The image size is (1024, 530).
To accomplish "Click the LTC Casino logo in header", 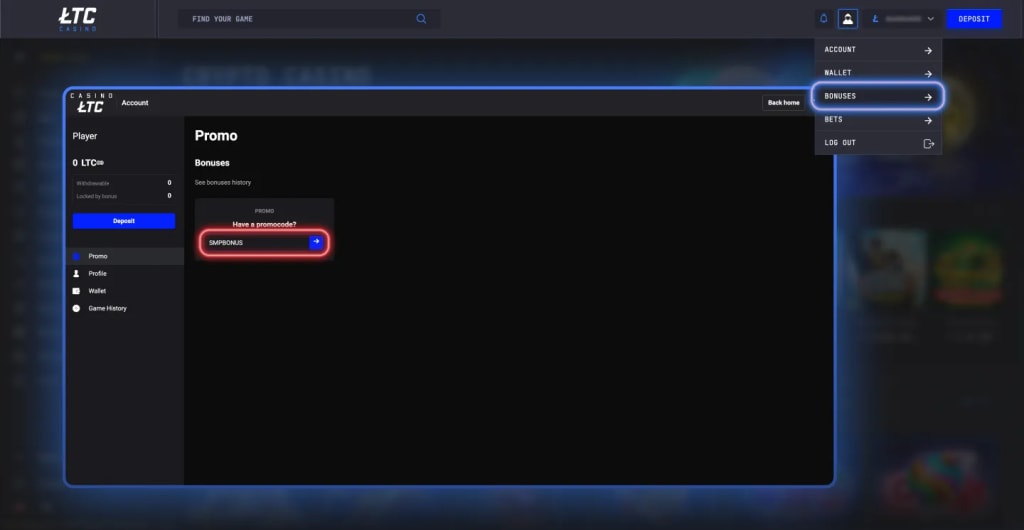I will pyautogui.click(x=78, y=19).
